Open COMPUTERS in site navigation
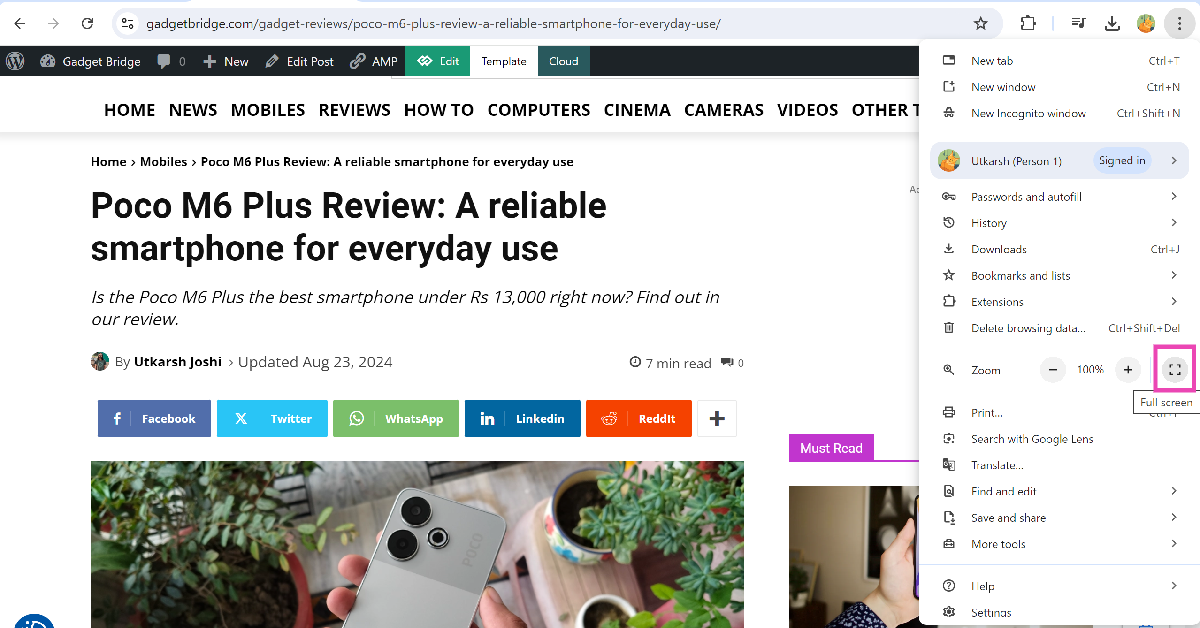Viewport: 1200px width, 628px height. (539, 110)
